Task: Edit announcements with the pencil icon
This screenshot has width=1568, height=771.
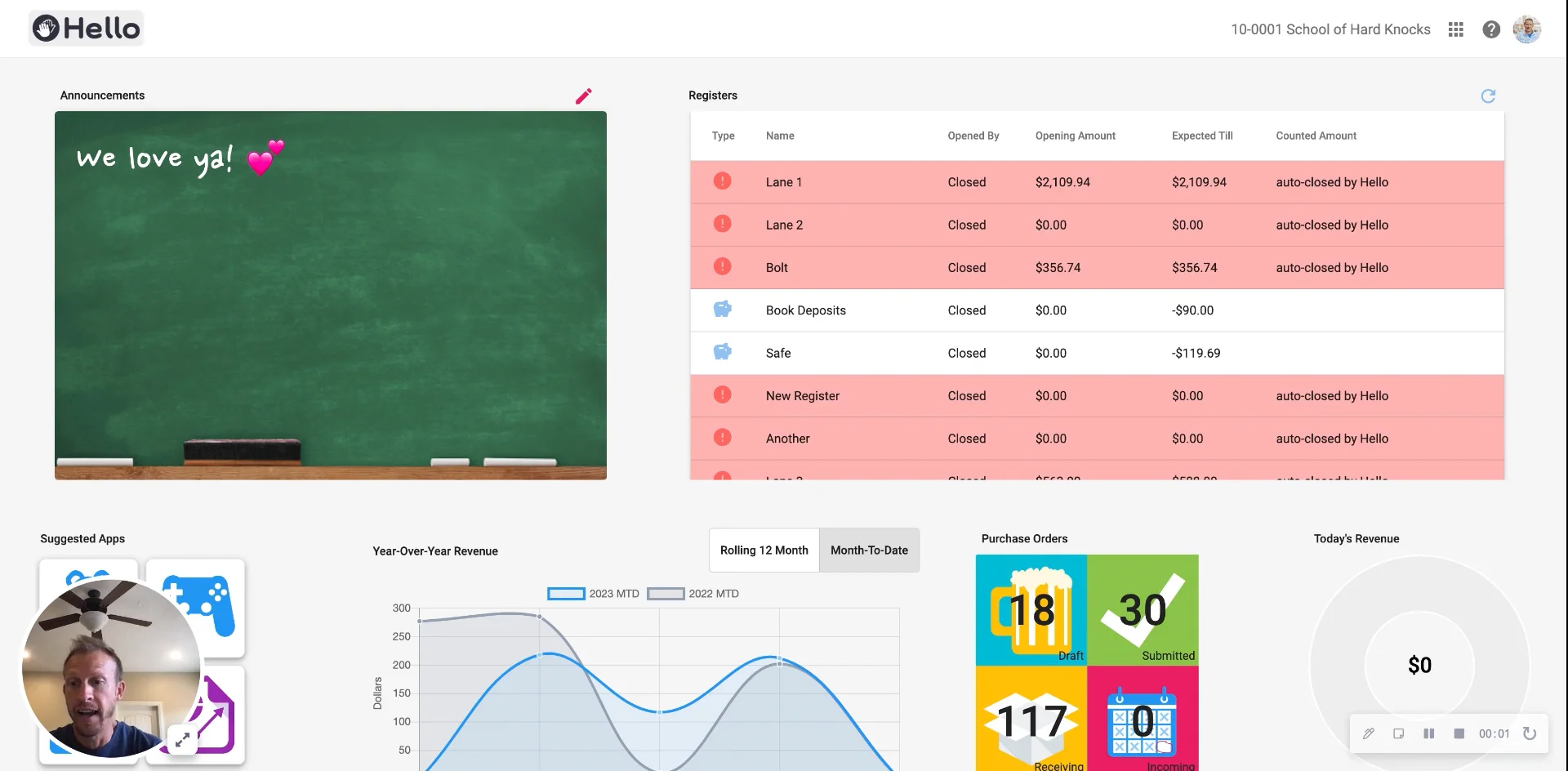Action: tap(583, 96)
